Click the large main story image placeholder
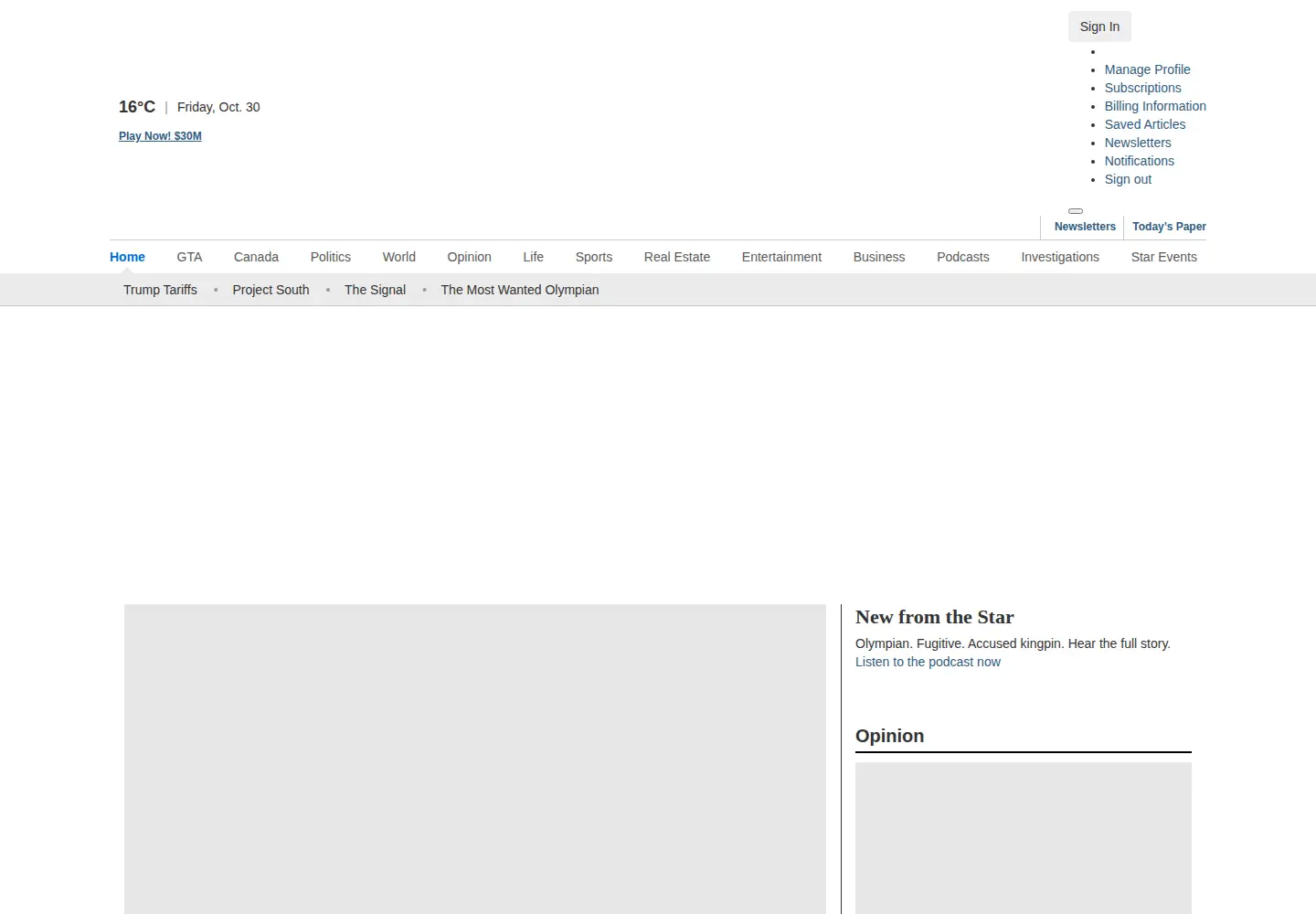This screenshot has height=914, width=1316. (x=475, y=759)
